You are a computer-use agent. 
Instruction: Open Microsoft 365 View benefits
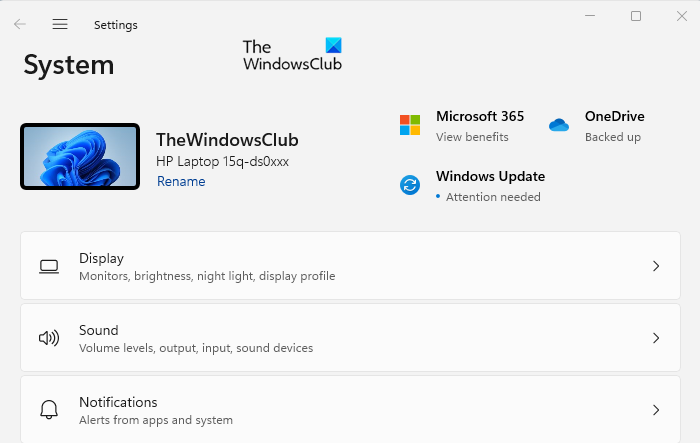pyautogui.click(x=472, y=137)
